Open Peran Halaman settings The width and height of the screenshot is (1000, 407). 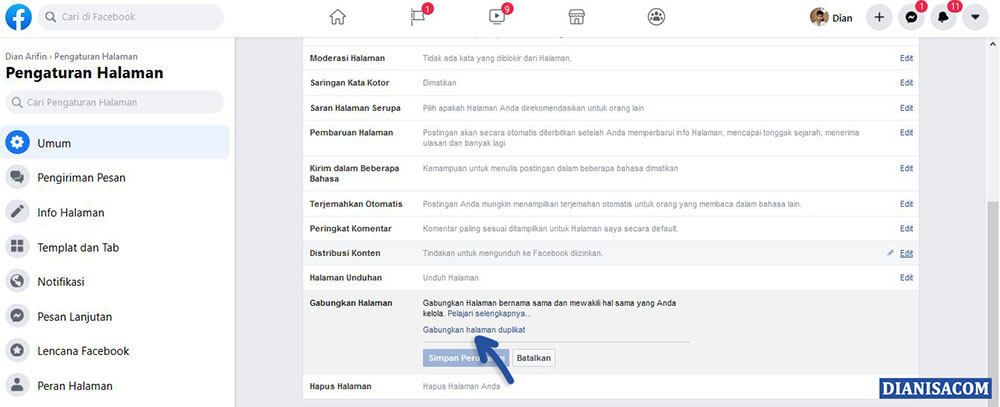tap(115, 385)
